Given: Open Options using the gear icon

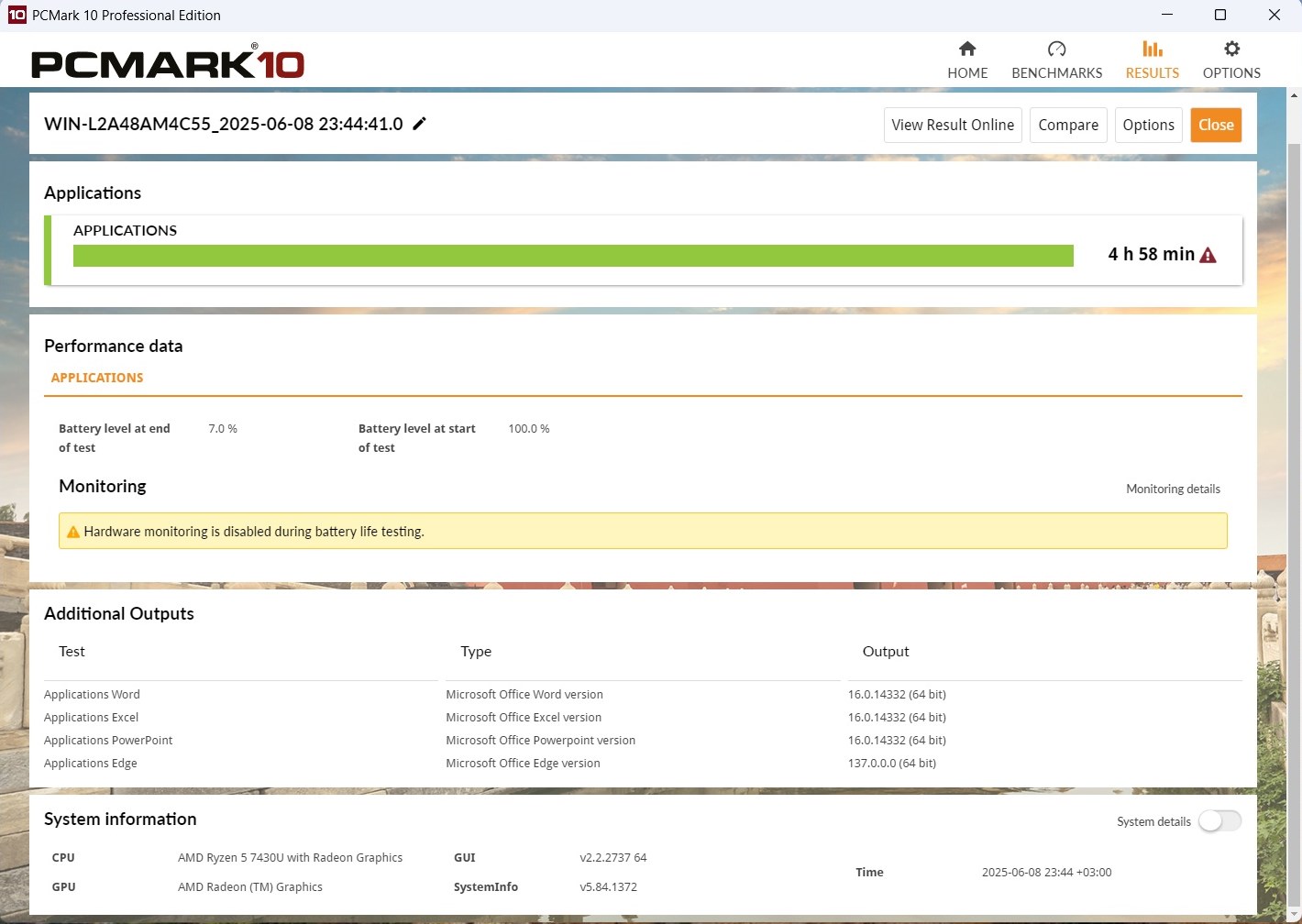Looking at the screenshot, I should point(1231,49).
